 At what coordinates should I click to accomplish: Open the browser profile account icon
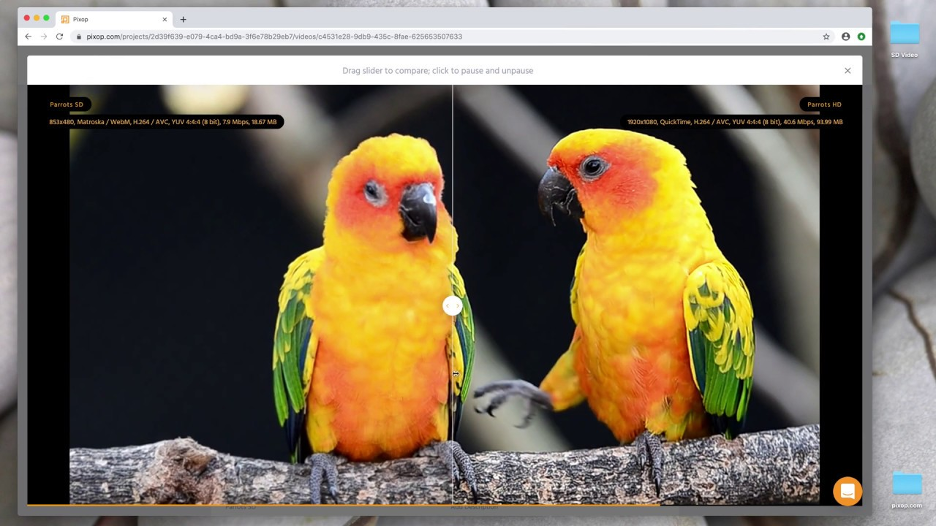(845, 36)
